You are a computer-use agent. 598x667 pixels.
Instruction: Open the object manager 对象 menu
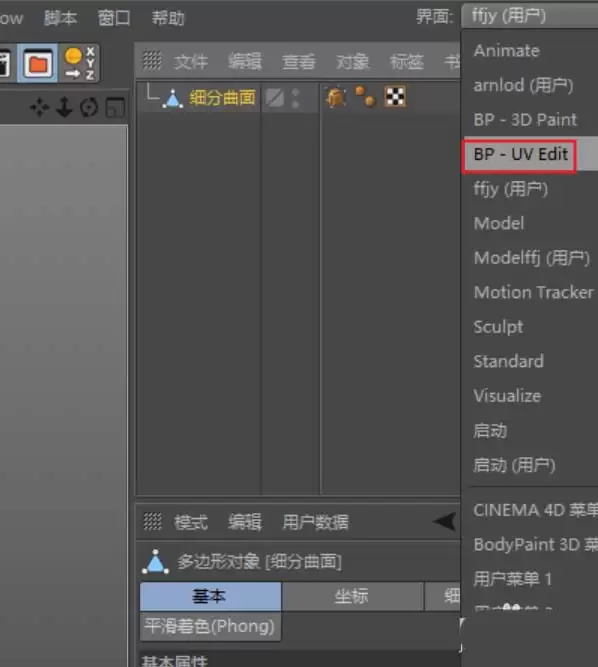tap(352, 62)
